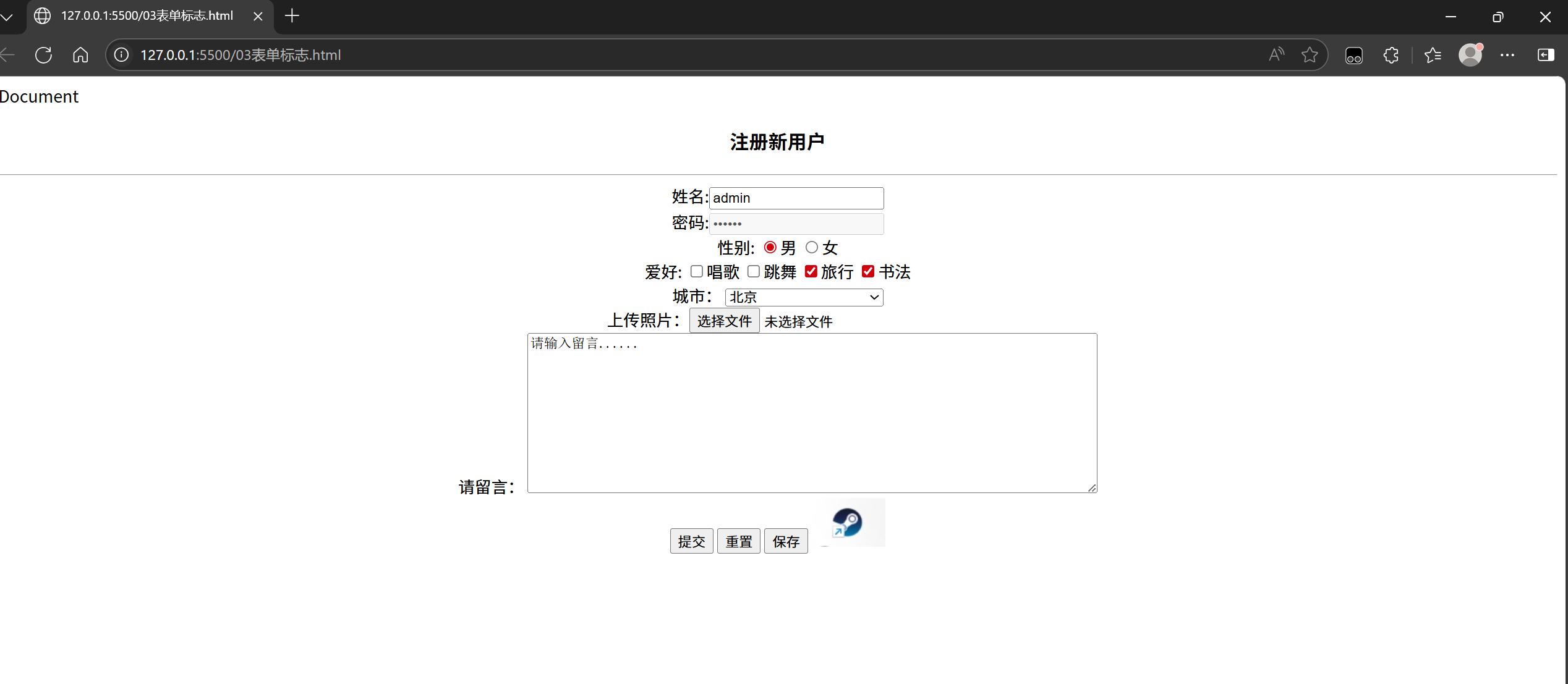Minimize the browser window
Image resolution: width=1568 pixels, height=684 pixels.
pos(1451,17)
